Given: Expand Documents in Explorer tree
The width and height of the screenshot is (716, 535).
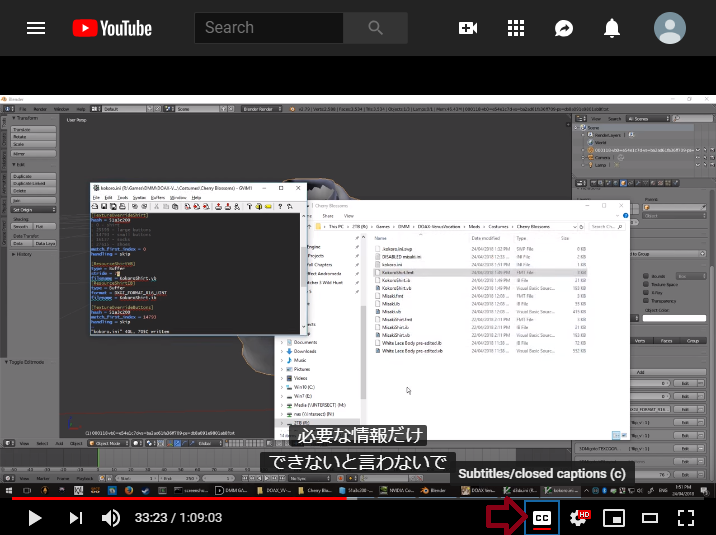Looking at the screenshot, I should click(282, 342).
